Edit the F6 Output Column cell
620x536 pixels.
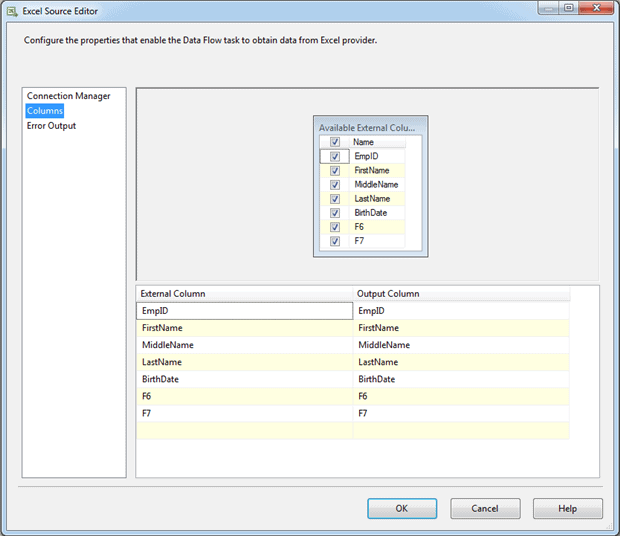461,396
